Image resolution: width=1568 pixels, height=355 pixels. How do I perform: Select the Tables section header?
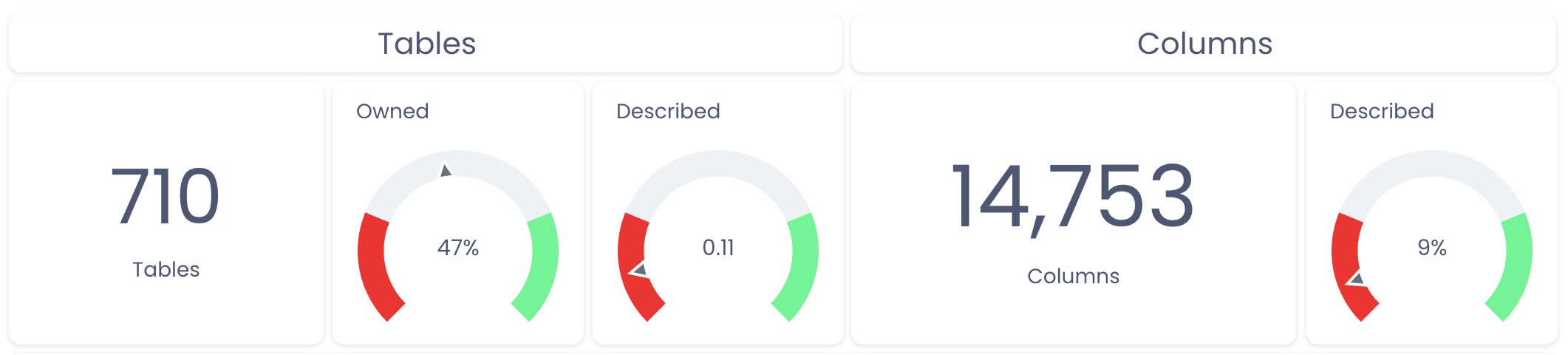pyautogui.click(x=426, y=44)
